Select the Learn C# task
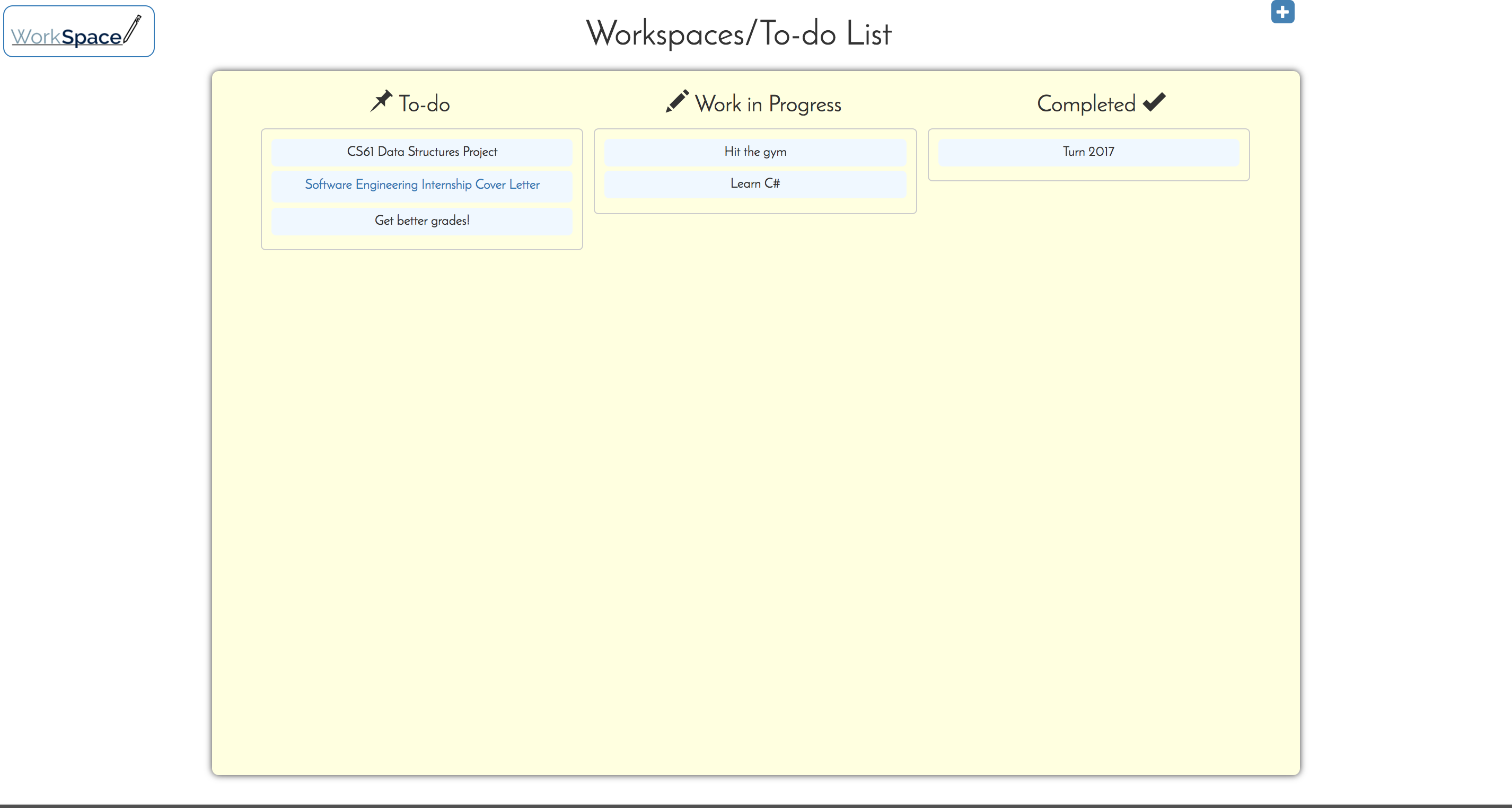 (x=755, y=183)
